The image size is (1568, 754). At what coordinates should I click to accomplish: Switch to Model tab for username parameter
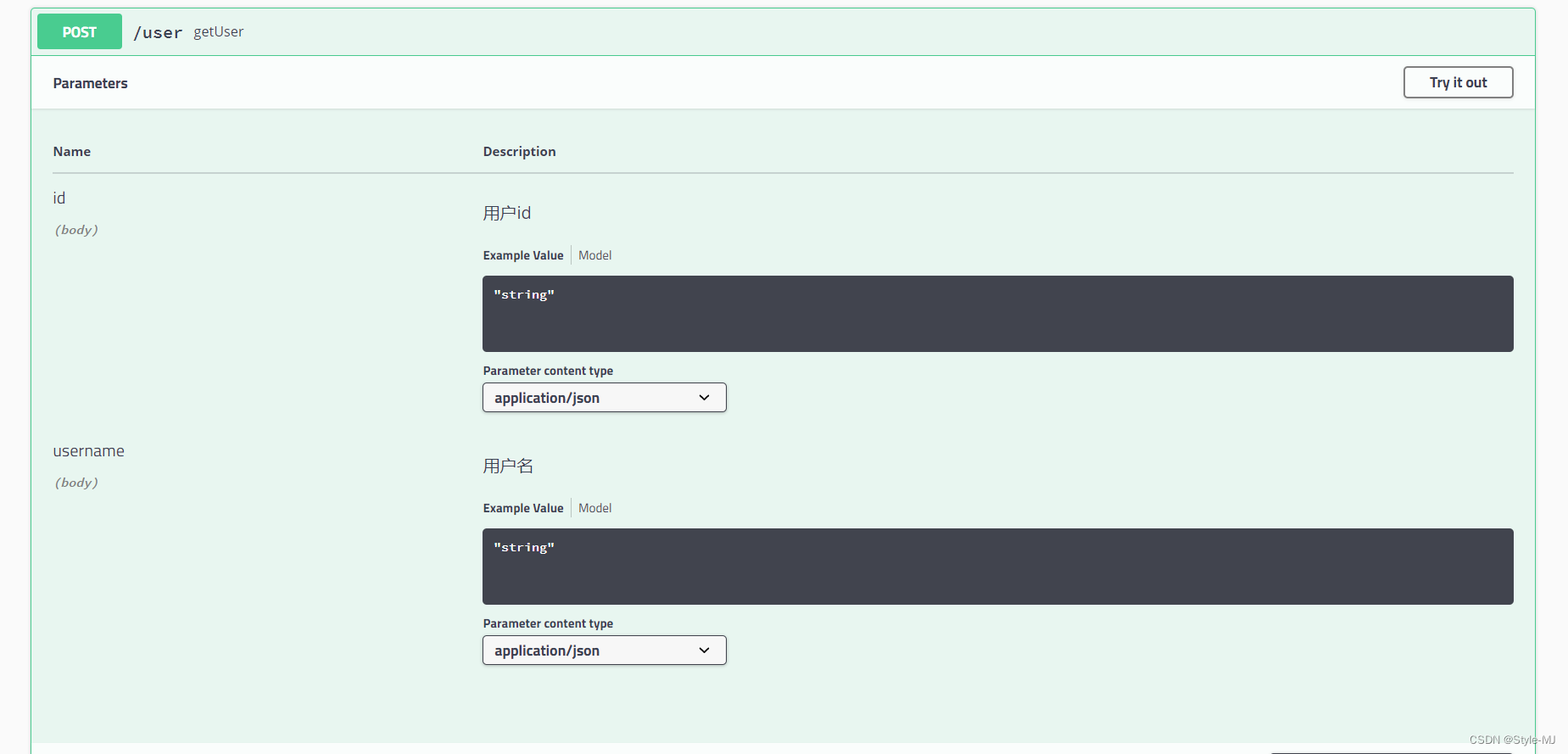coord(594,508)
